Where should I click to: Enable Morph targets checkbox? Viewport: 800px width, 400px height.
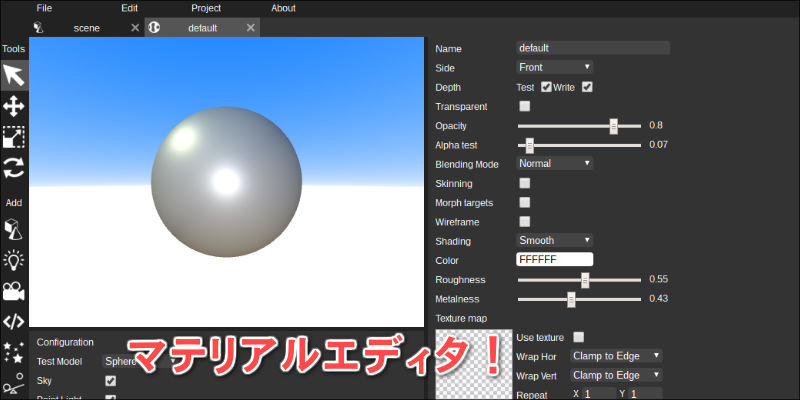pos(524,203)
